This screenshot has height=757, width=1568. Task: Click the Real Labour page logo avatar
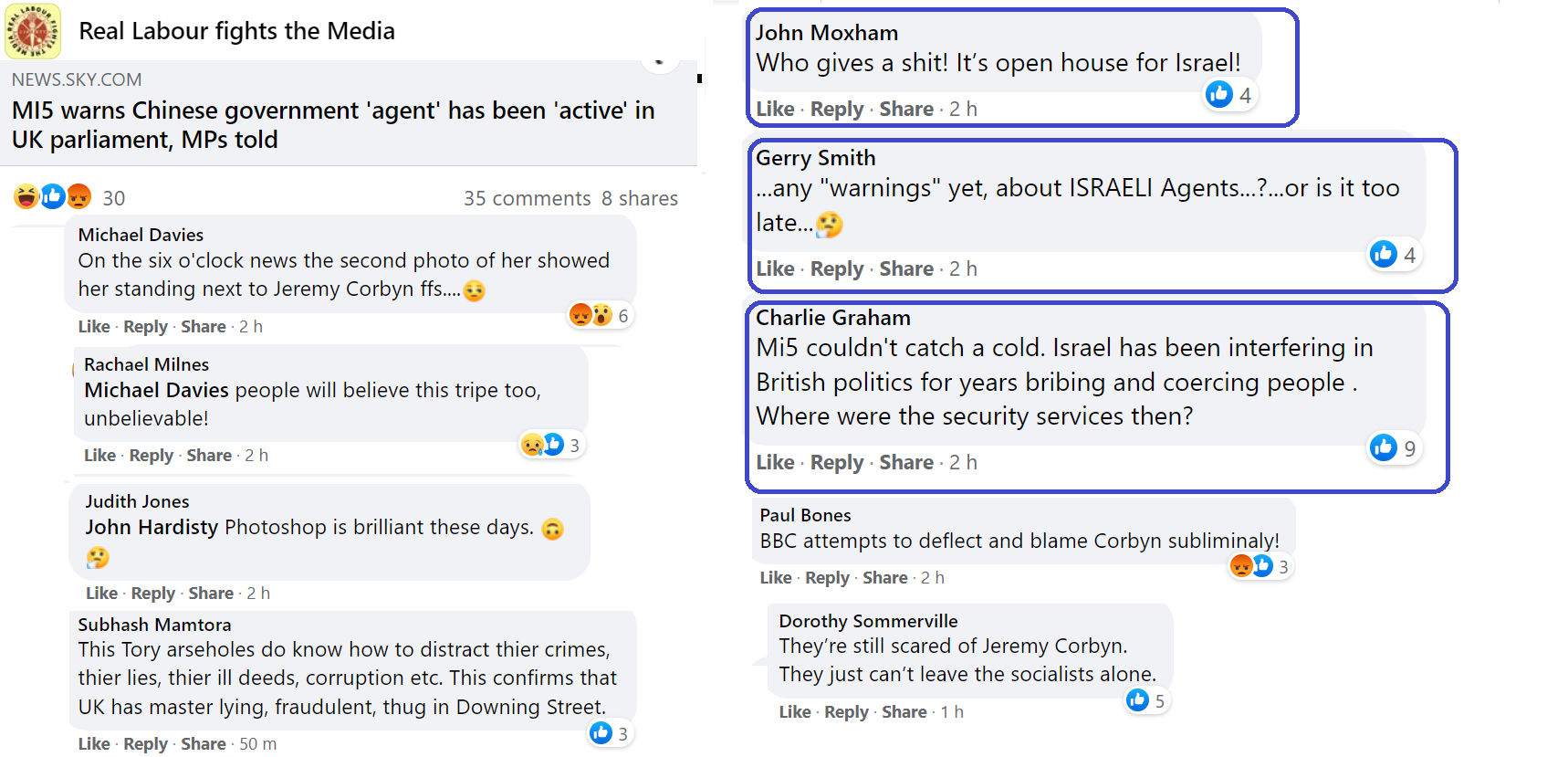click(x=33, y=31)
